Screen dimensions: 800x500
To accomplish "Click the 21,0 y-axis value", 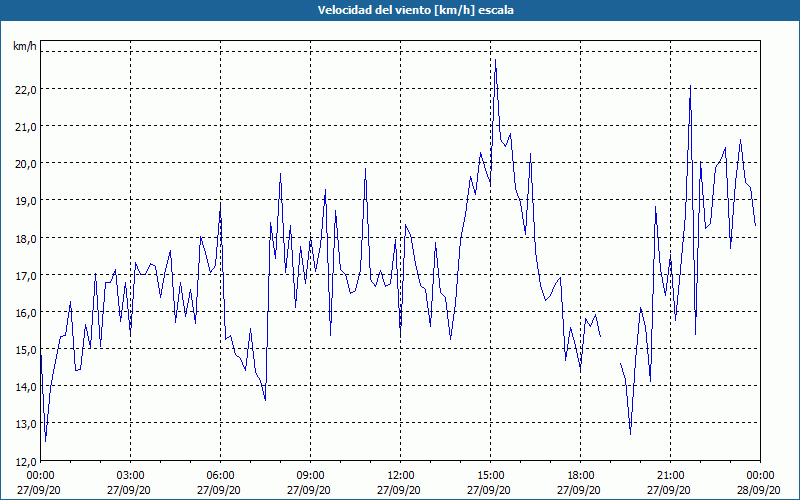I will pos(26,127).
